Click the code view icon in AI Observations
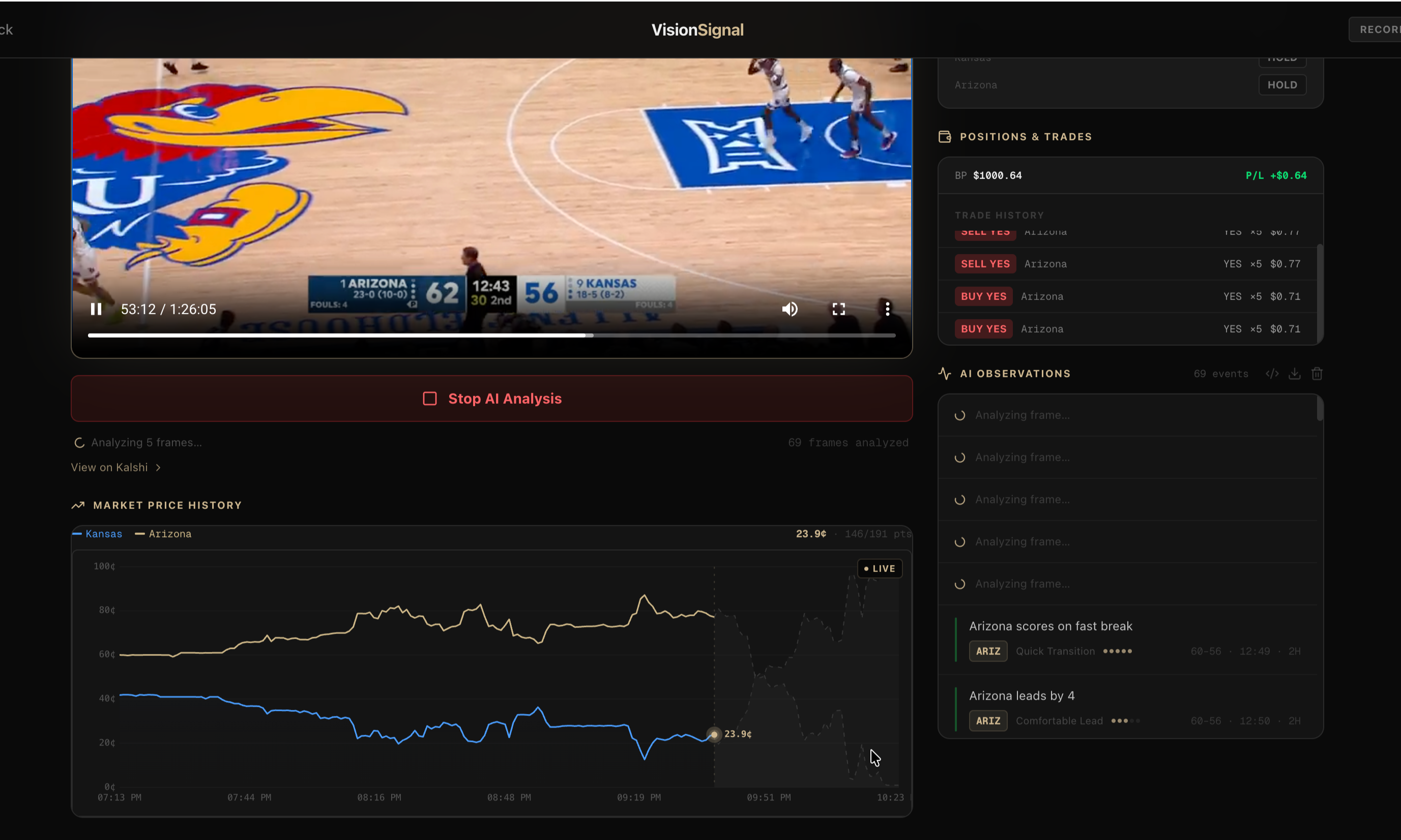This screenshot has height=840, width=1401. click(1272, 374)
